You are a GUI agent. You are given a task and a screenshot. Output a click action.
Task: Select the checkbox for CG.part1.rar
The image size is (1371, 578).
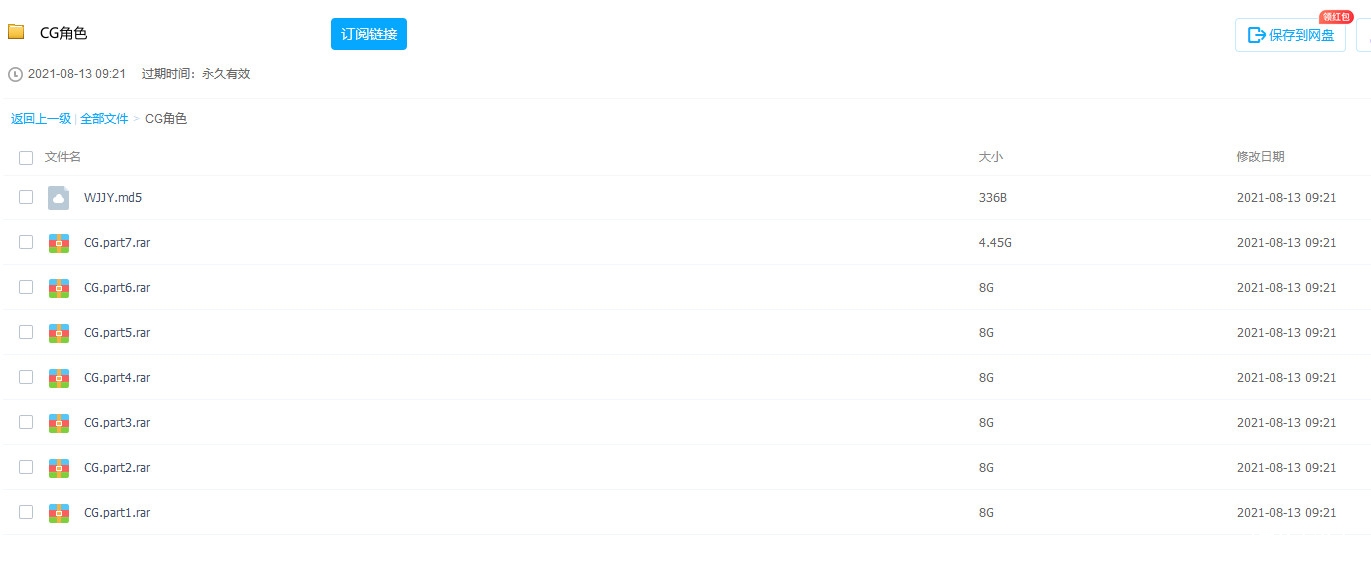[x=26, y=512]
